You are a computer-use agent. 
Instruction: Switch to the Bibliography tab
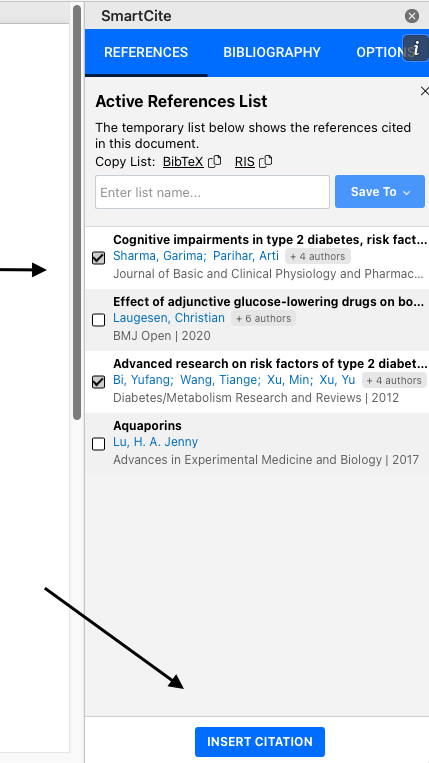tap(272, 53)
